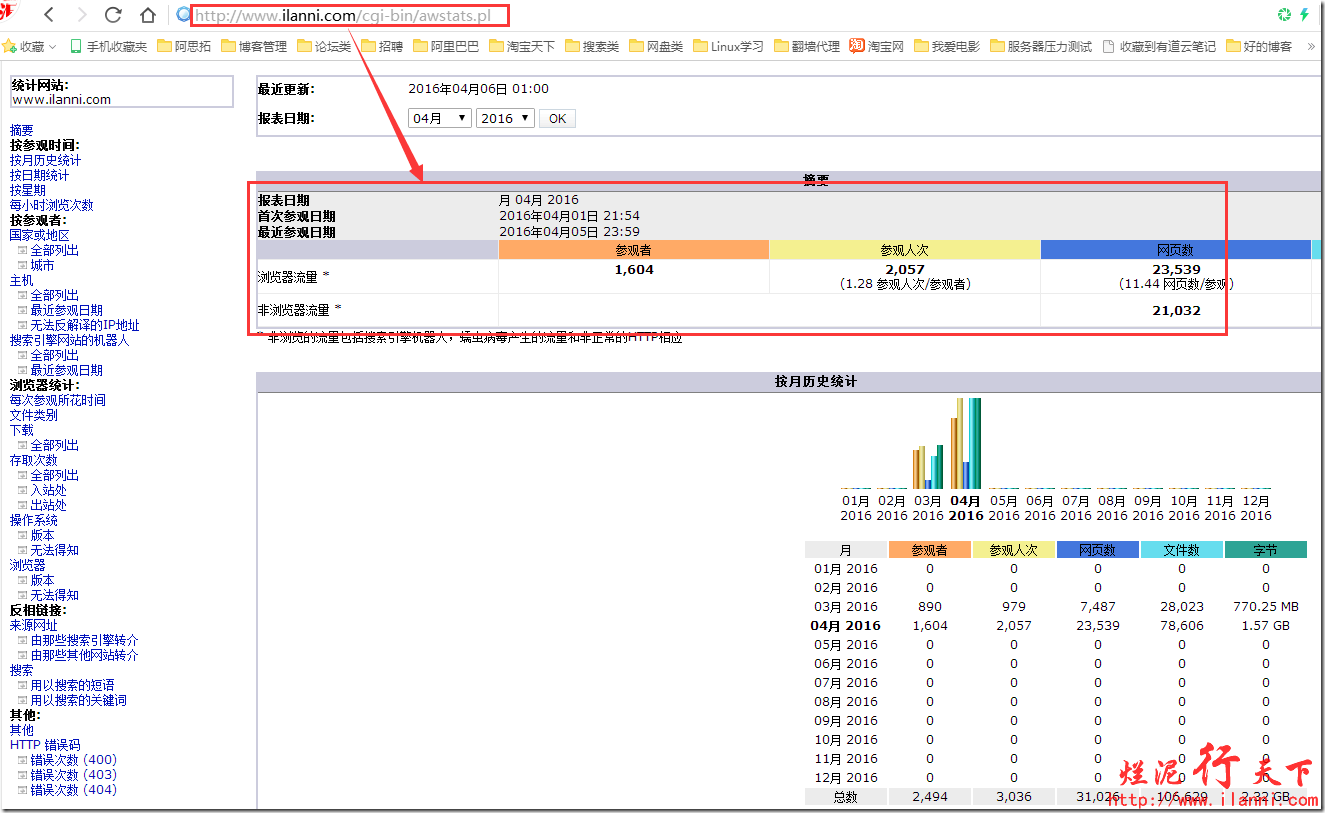Open the 按月历史统计 link in sidebar
The height and width of the screenshot is (813, 1325).
[46, 160]
